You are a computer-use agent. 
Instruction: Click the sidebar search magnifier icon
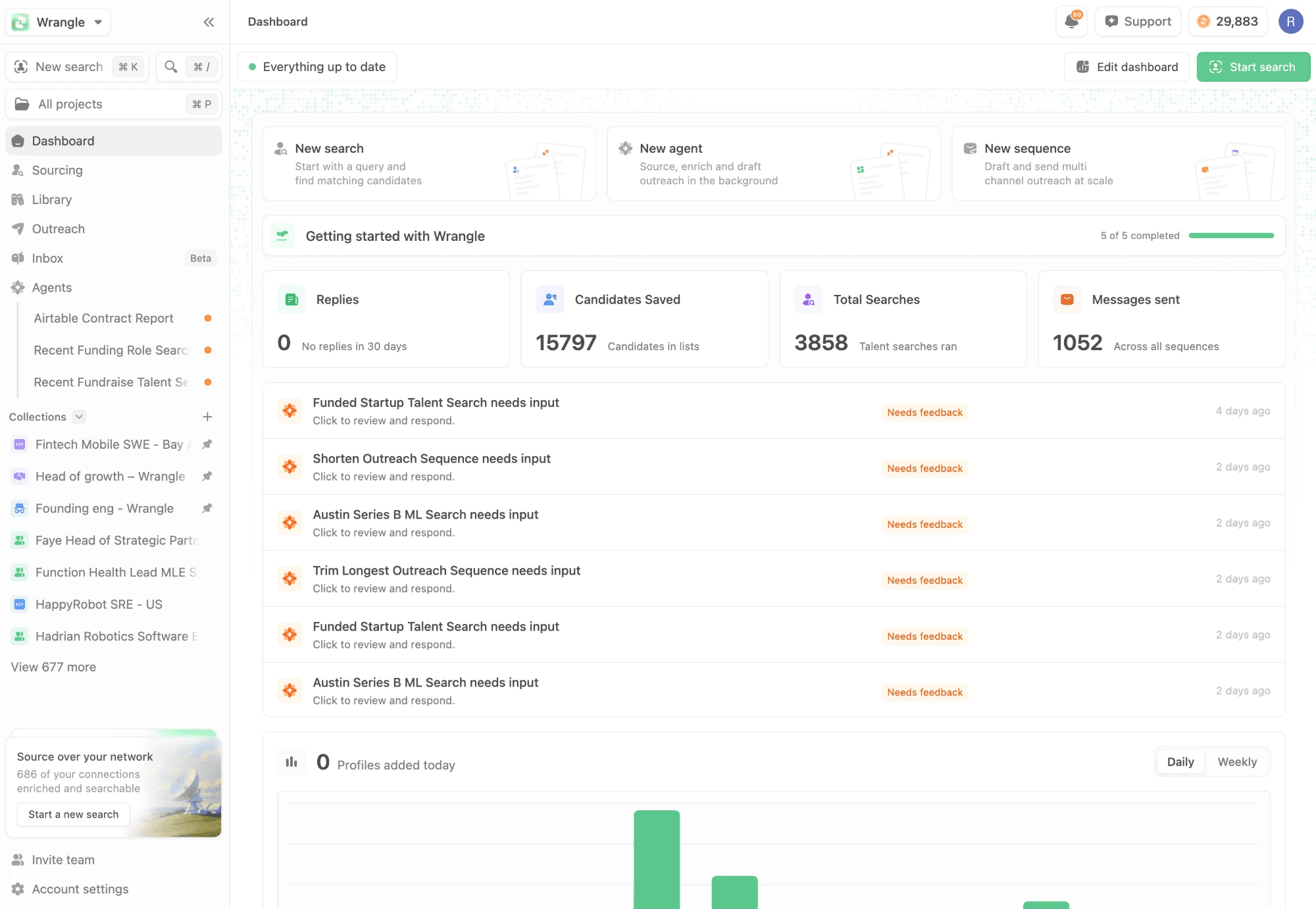171,66
